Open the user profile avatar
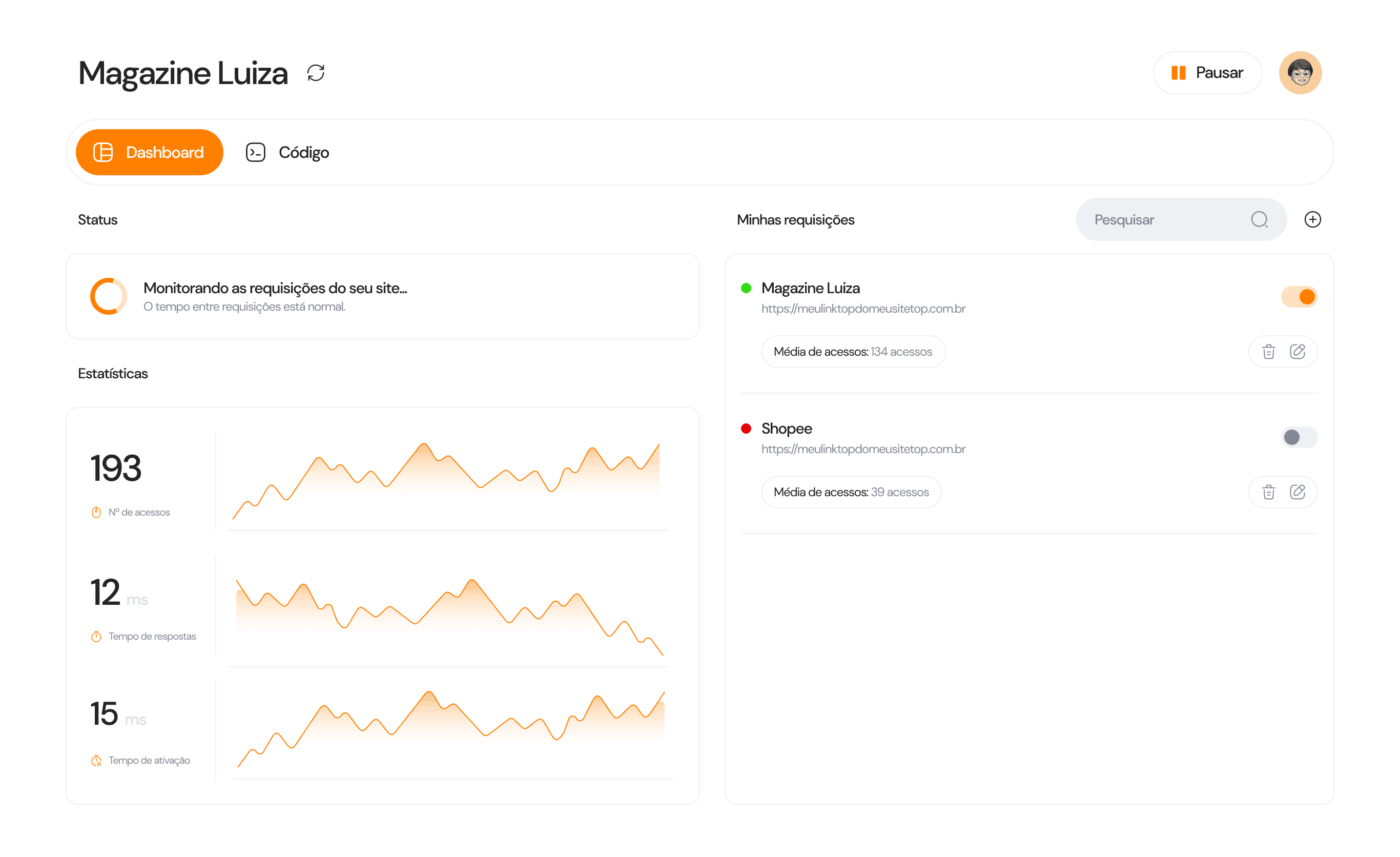 point(1300,73)
